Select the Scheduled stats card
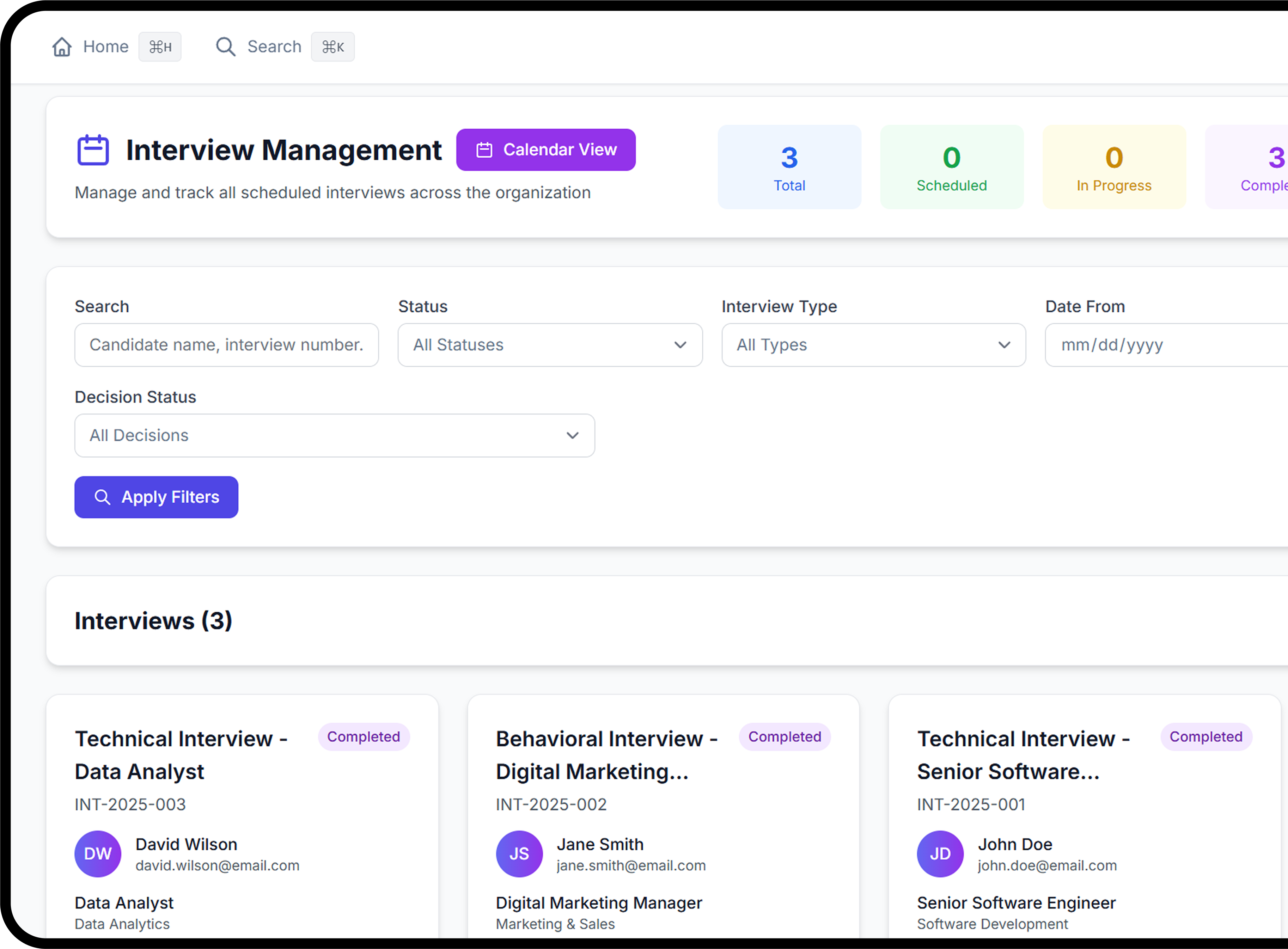 click(951, 167)
